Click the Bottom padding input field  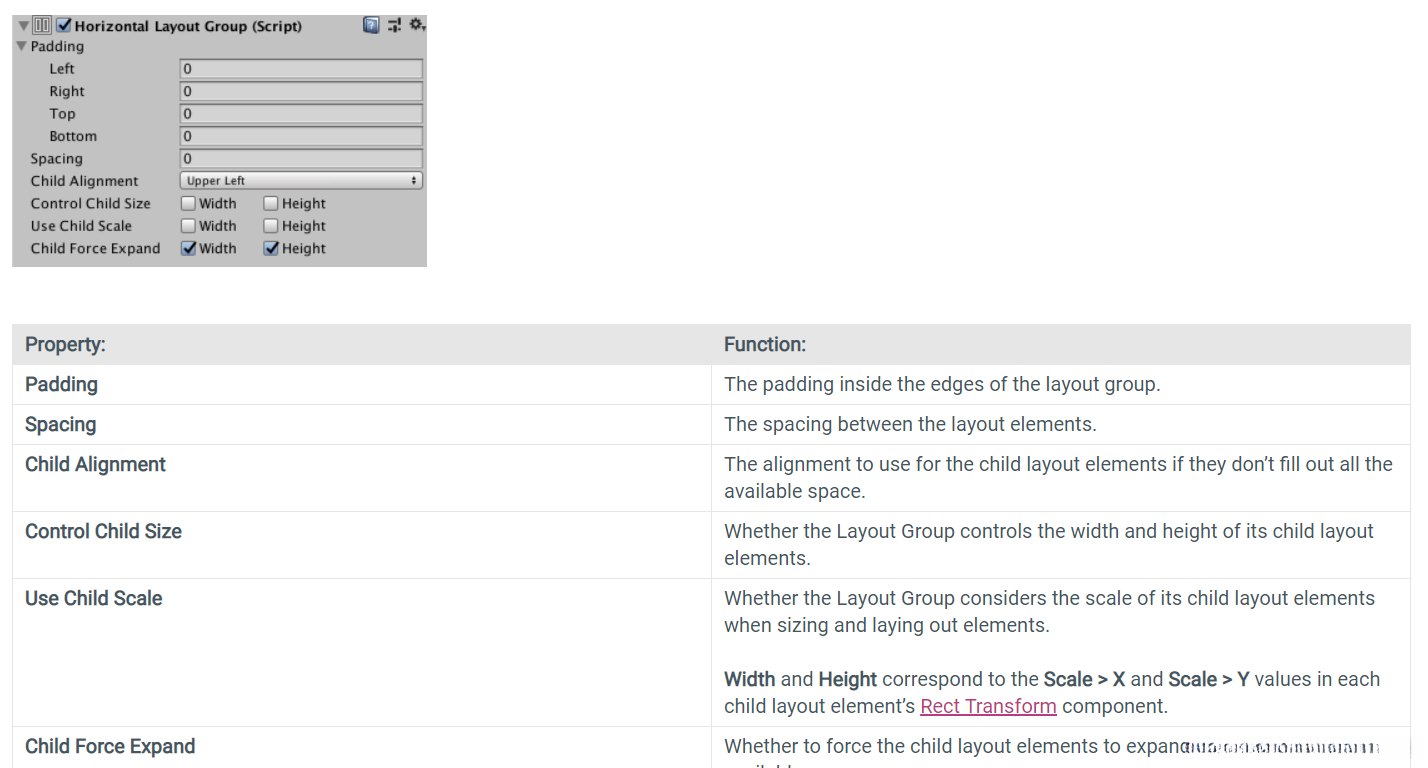(301, 136)
